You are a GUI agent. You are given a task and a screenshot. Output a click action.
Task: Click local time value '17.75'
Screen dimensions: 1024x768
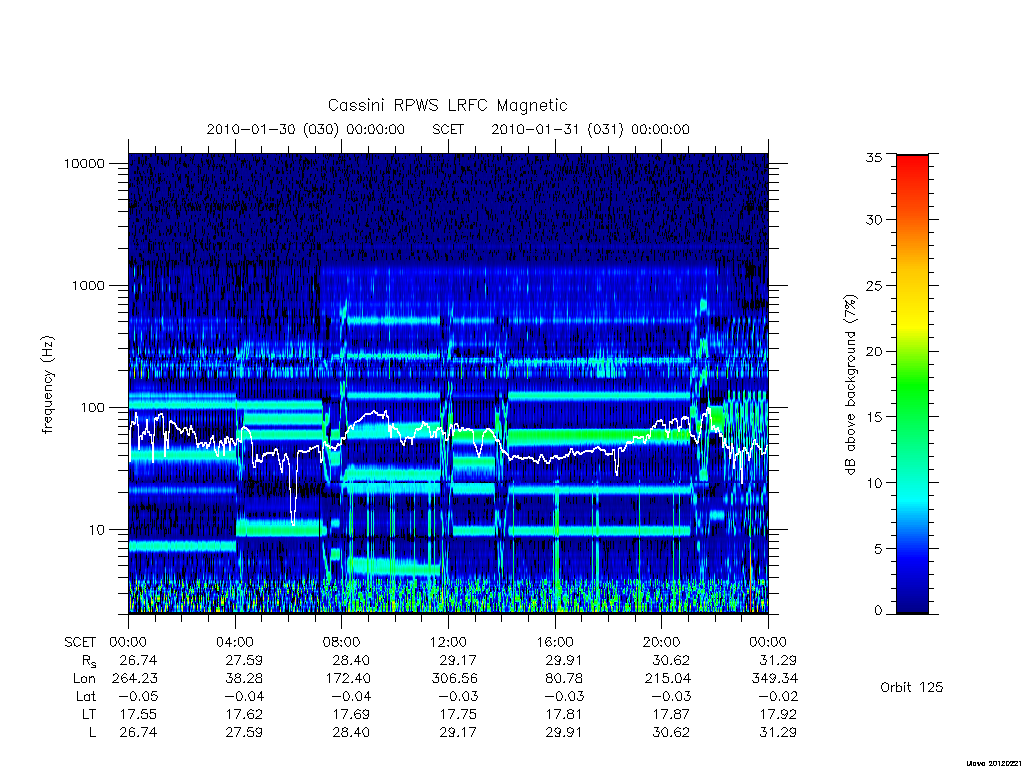(458, 714)
